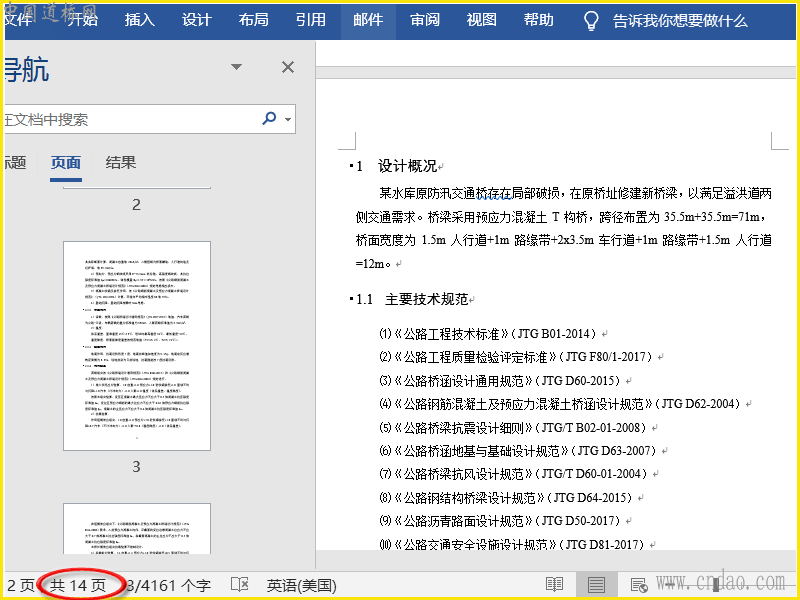Screen dimensions: 800x600
Task: Switch to Print Layout view icon
Action: 596,585
